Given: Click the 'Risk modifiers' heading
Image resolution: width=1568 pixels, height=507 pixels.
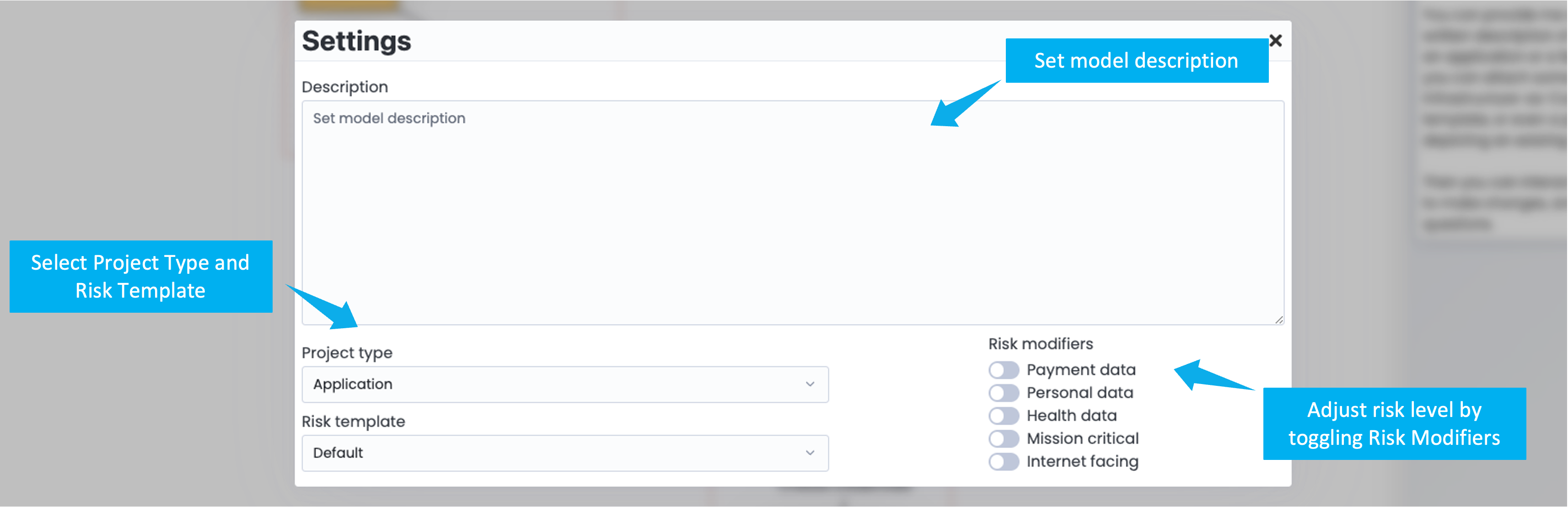Looking at the screenshot, I should coord(1040,344).
